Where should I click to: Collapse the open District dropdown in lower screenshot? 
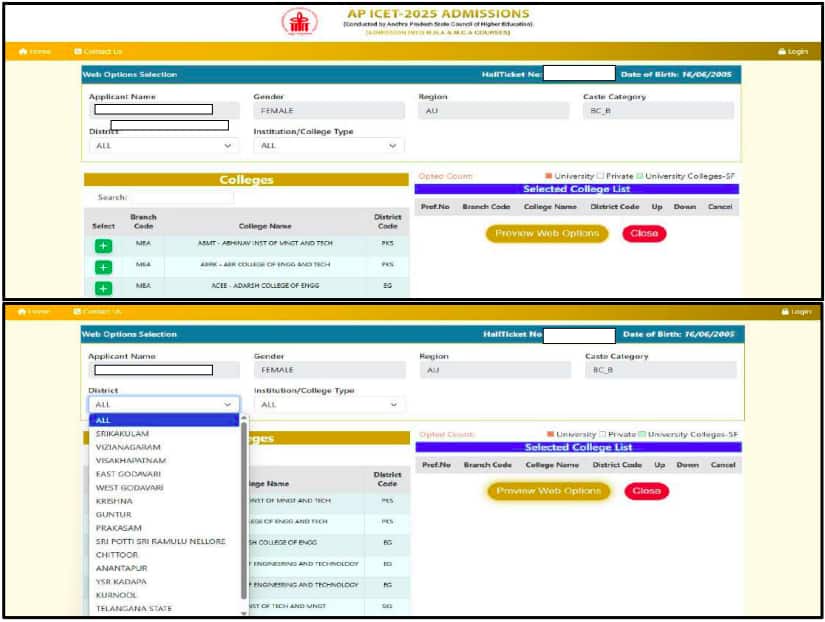[164, 405]
